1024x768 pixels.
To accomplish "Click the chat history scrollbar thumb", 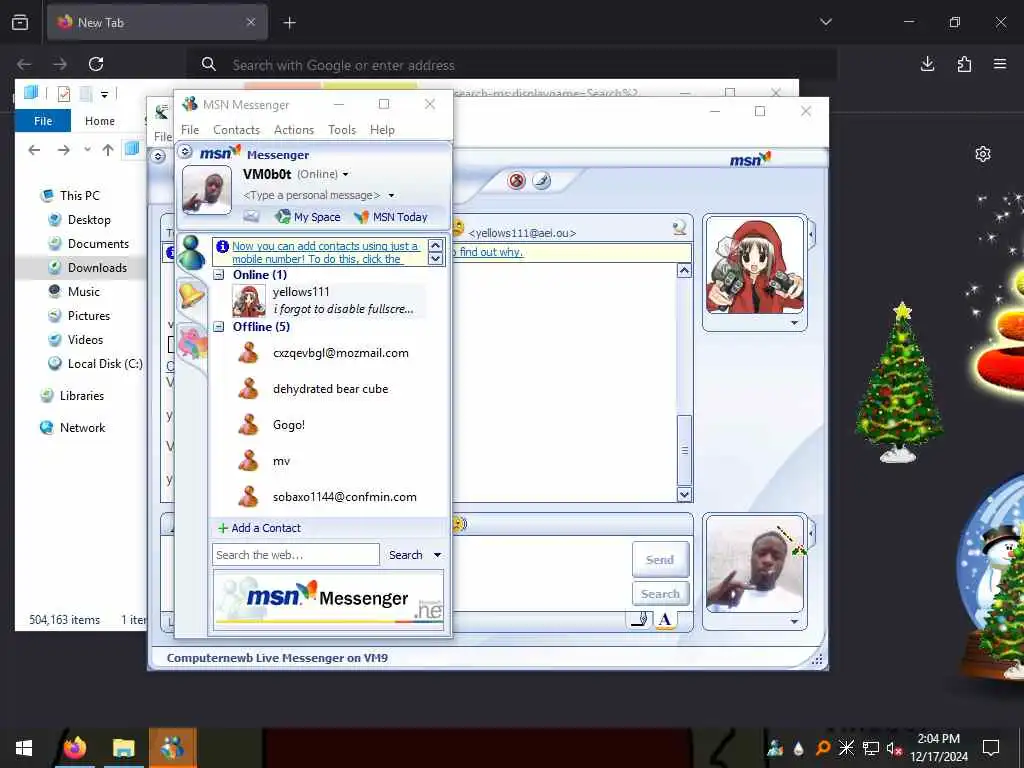I will pyautogui.click(x=684, y=450).
